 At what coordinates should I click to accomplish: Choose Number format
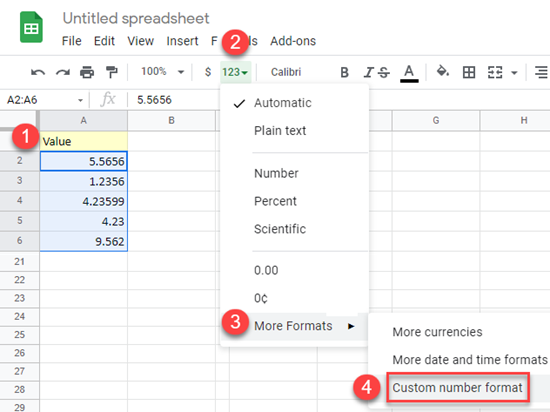coord(295,173)
